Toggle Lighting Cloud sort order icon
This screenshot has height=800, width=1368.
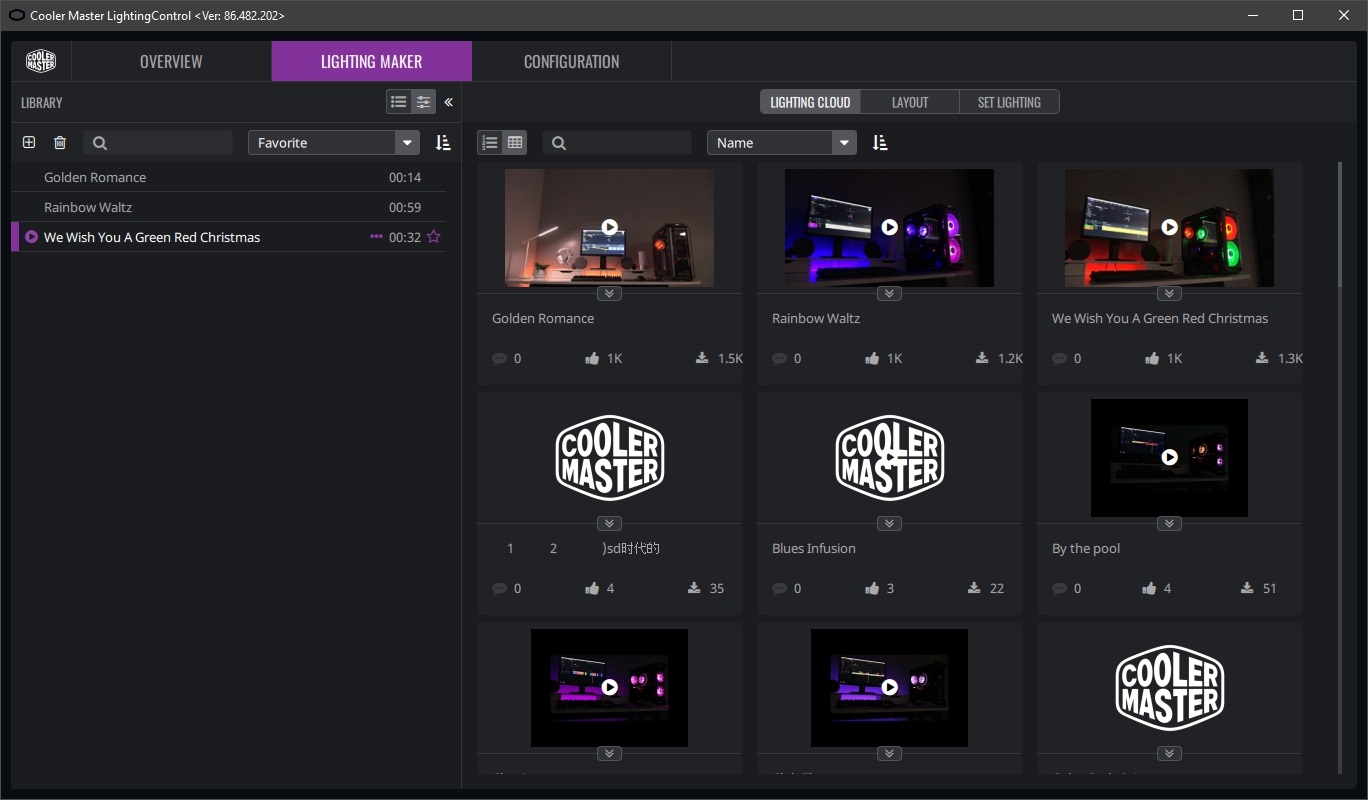(880, 143)
